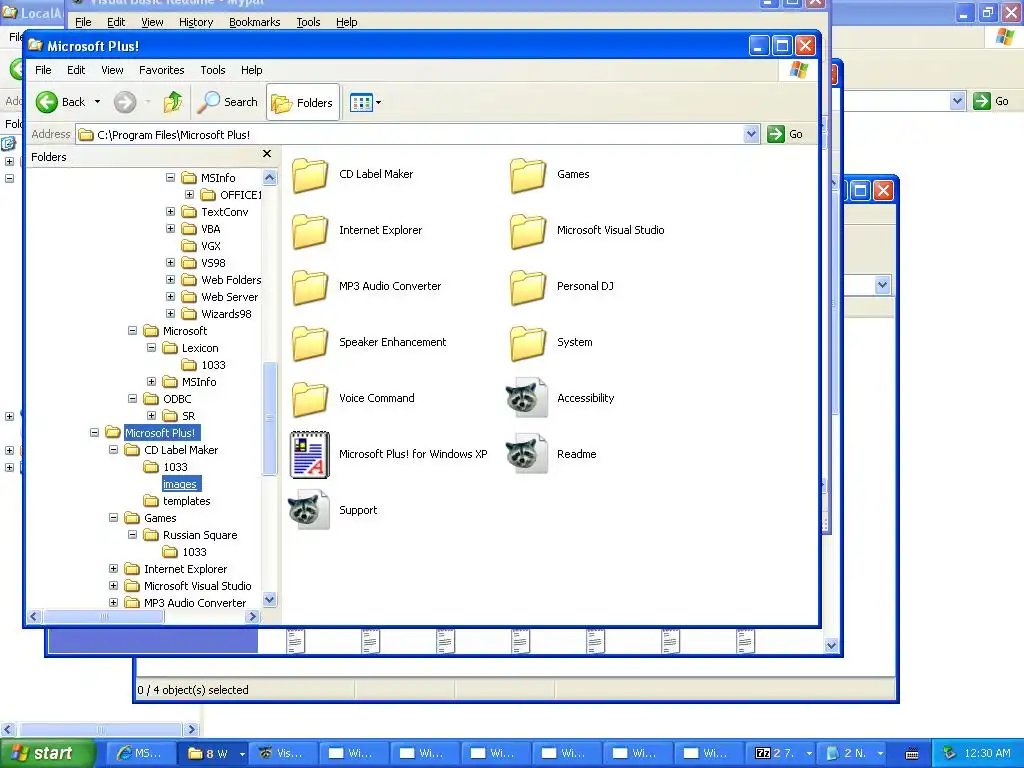Screen dimensions: 1024x768
Task: Click the system tray clock
Action: click(987, 753)
